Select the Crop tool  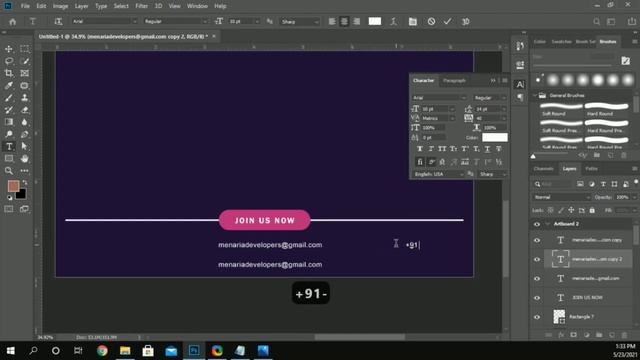pos(9,73)
